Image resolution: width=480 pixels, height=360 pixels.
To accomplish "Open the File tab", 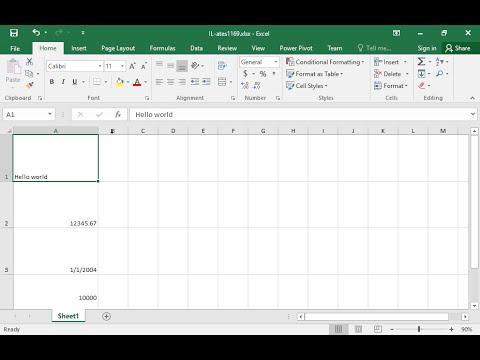I will [15, 48].
